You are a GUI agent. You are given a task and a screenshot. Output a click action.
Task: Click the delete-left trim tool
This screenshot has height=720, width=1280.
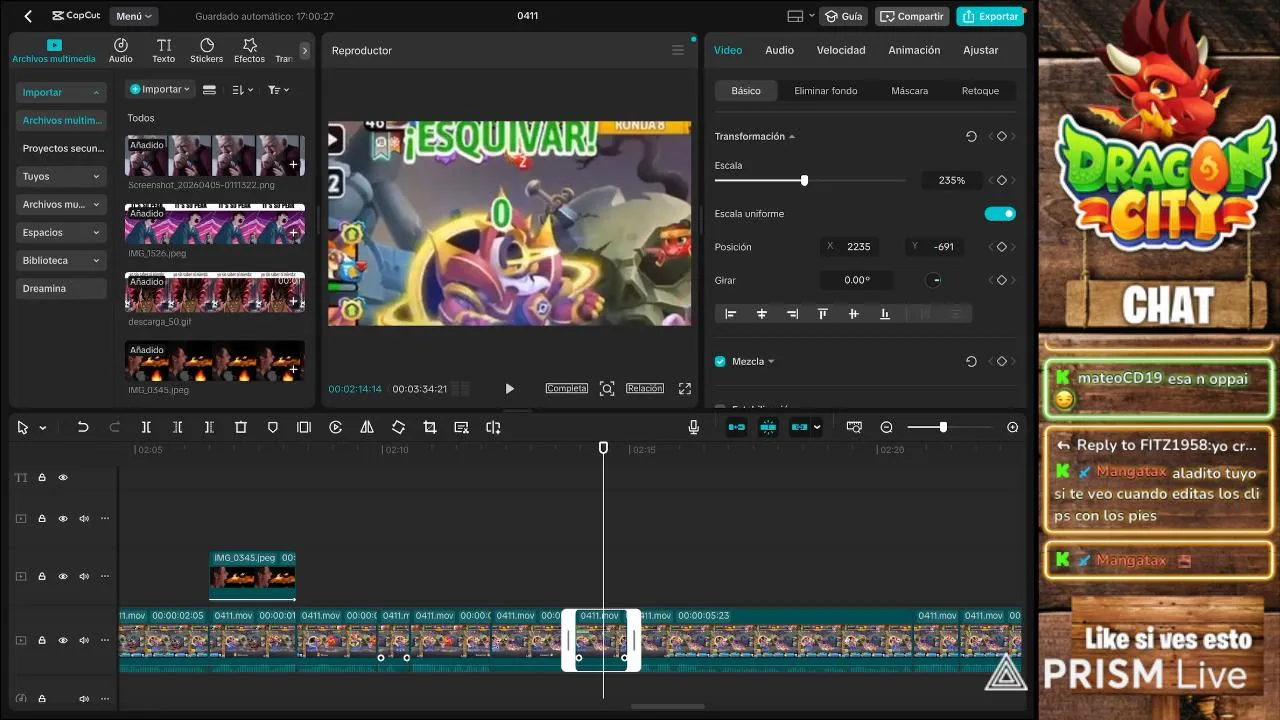(177, 427)
